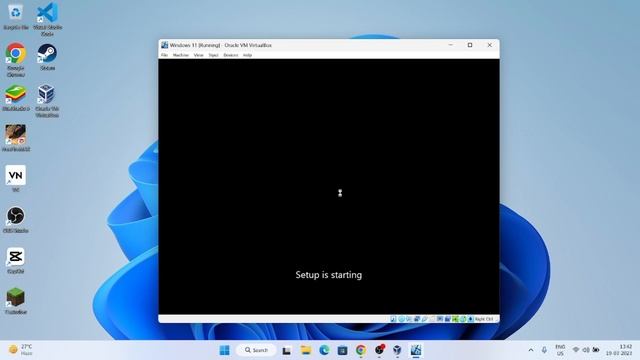Image resolution: width=640 pixels, height=360 pixels.
Task: Select the CapCut desktop shortcut
Action: point(16,260)
